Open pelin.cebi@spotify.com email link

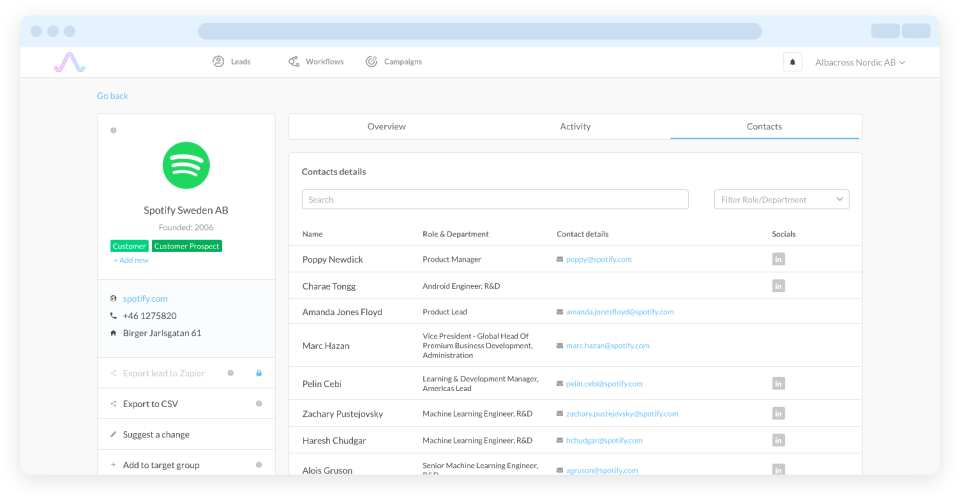(x=604, y=384)
